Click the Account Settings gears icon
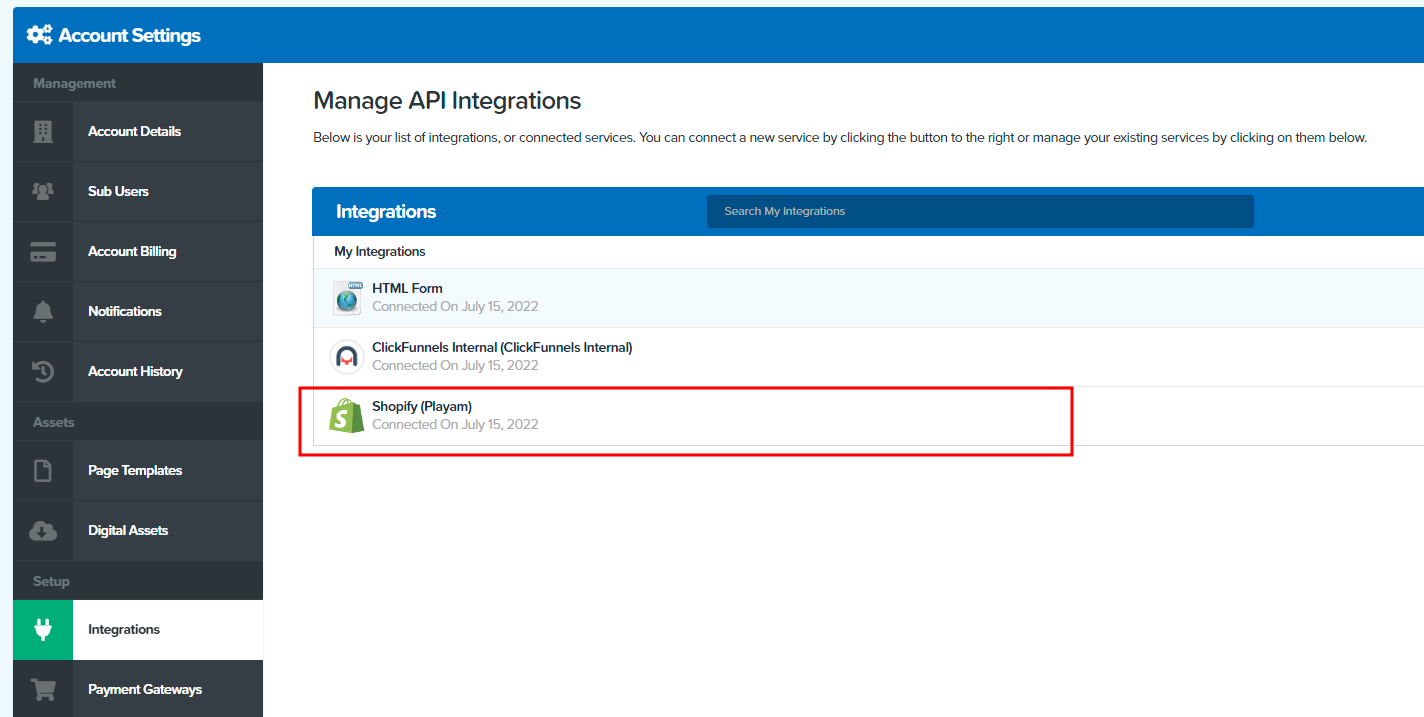 coord(39,35)
